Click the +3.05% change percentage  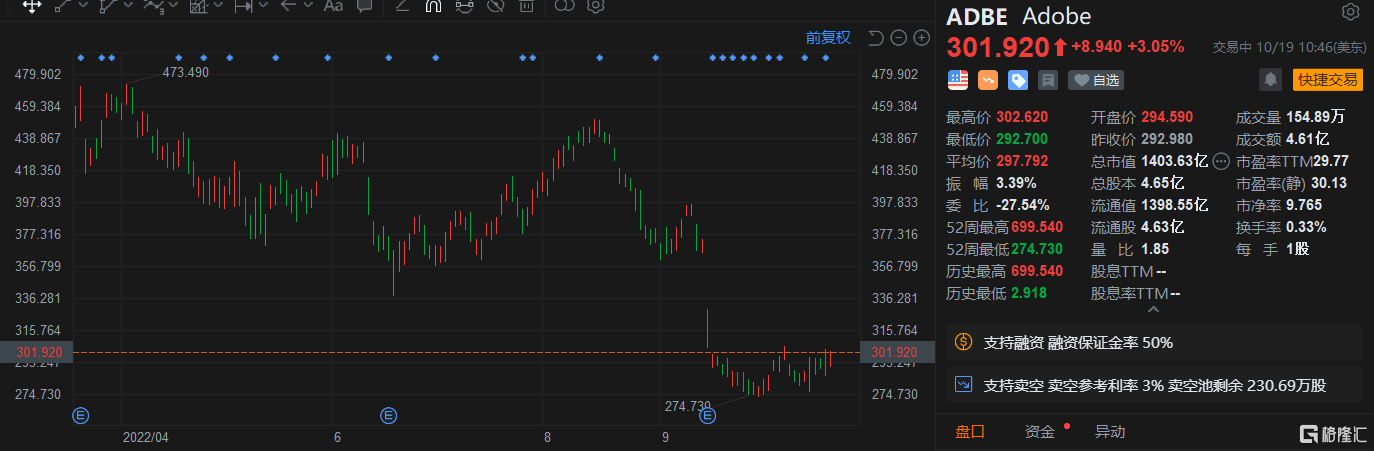point(1156,46)
